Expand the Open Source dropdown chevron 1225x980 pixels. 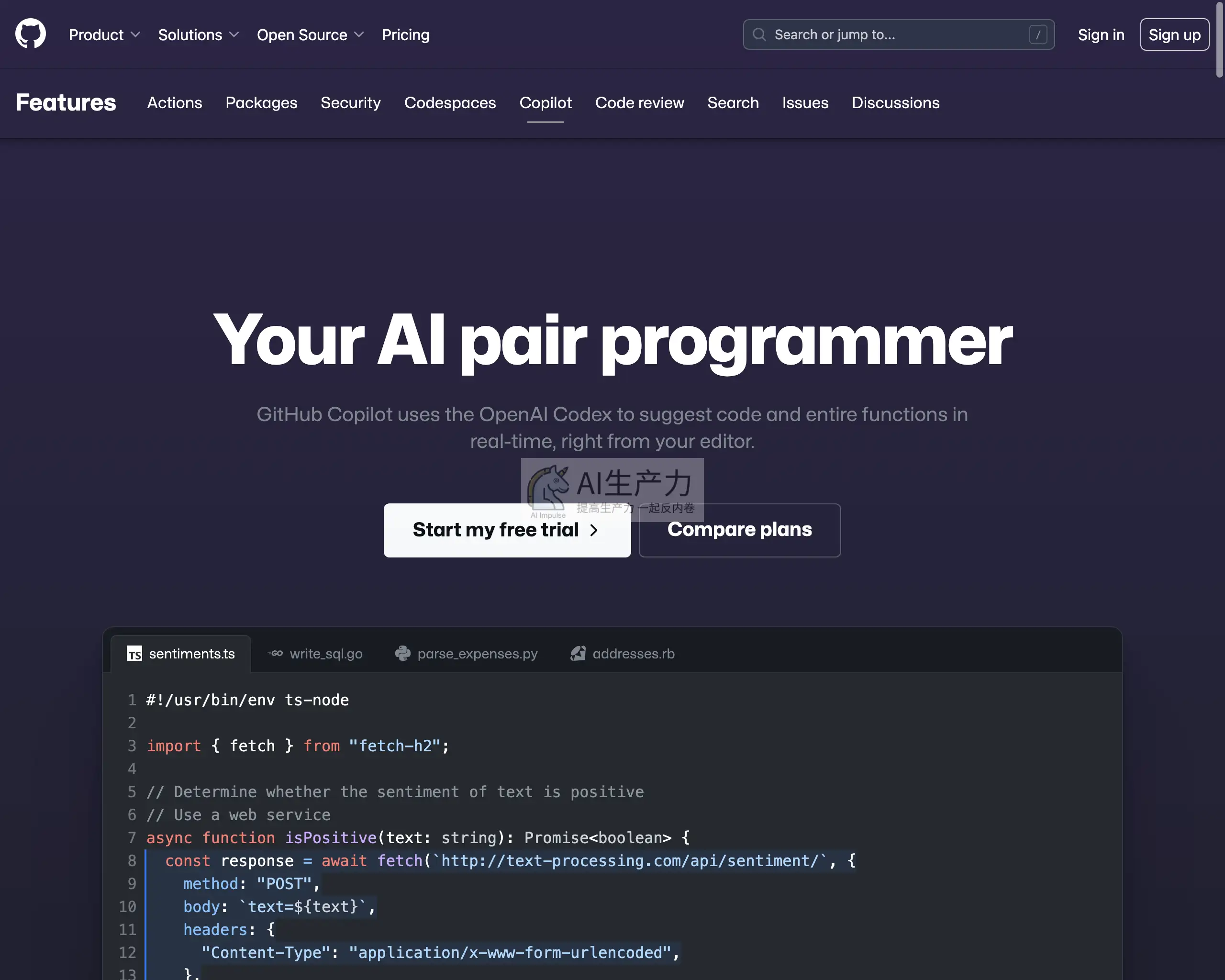[359, 34]
